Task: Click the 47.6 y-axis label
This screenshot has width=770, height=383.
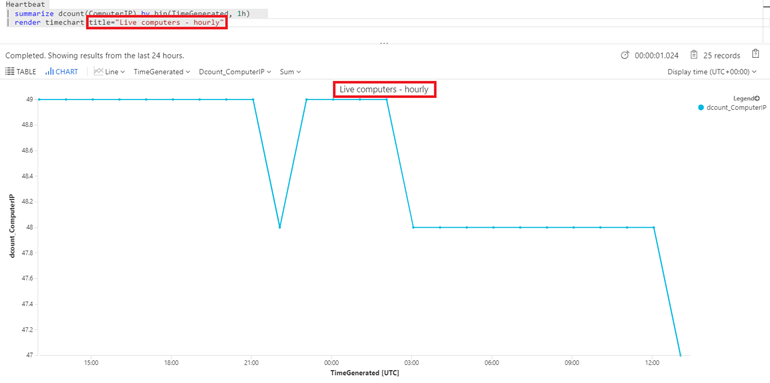Action: (28, 278)
